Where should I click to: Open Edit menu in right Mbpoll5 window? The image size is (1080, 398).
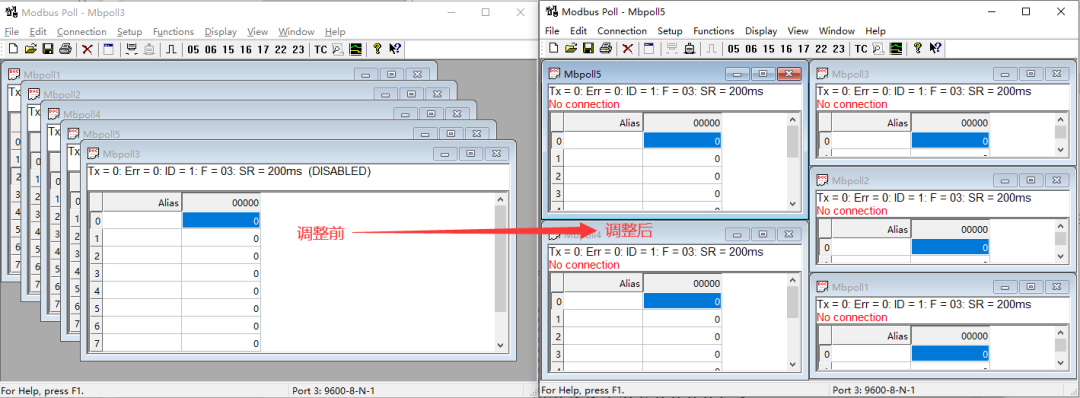coord(579,31)
